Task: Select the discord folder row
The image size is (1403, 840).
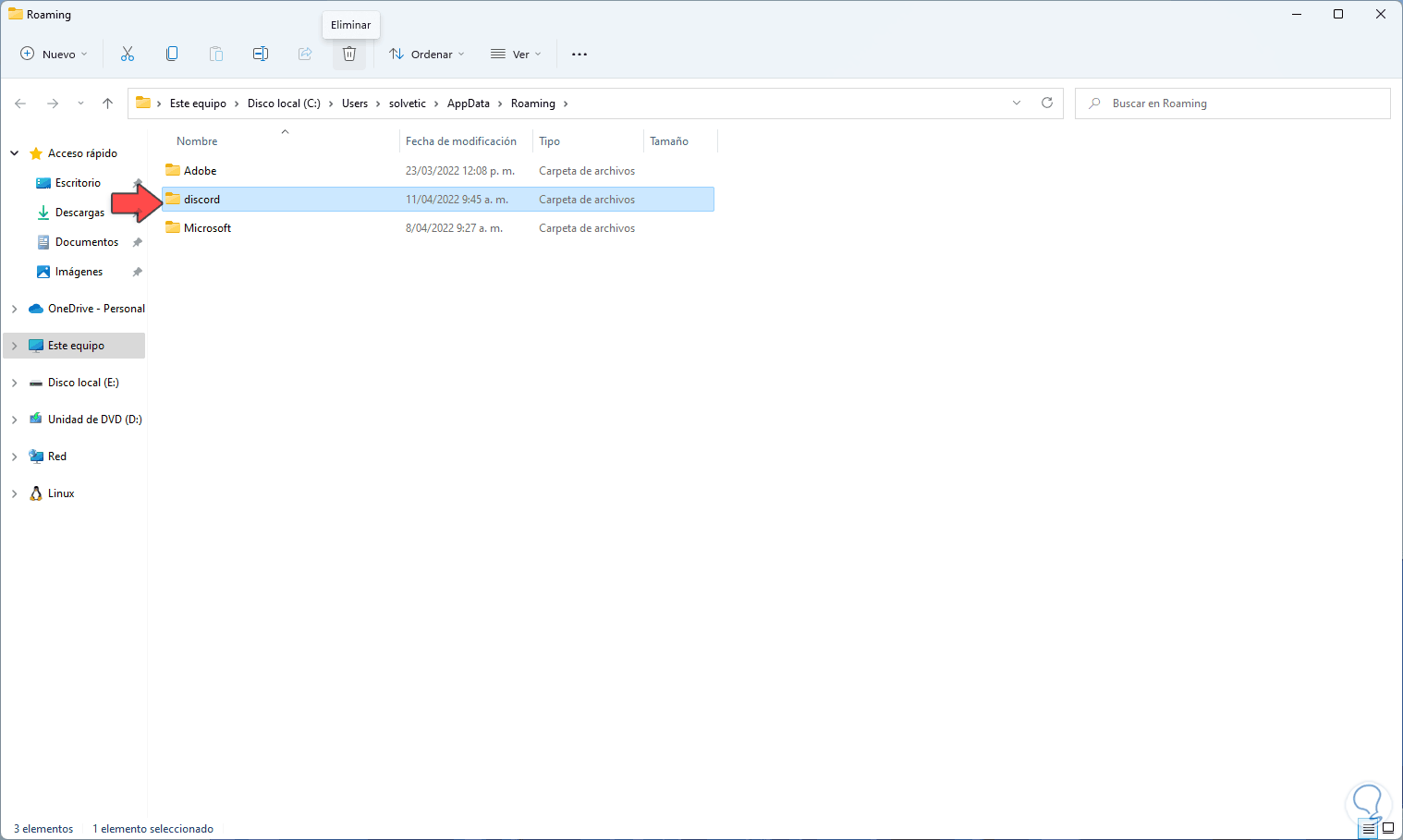Action: click(438, 200)
